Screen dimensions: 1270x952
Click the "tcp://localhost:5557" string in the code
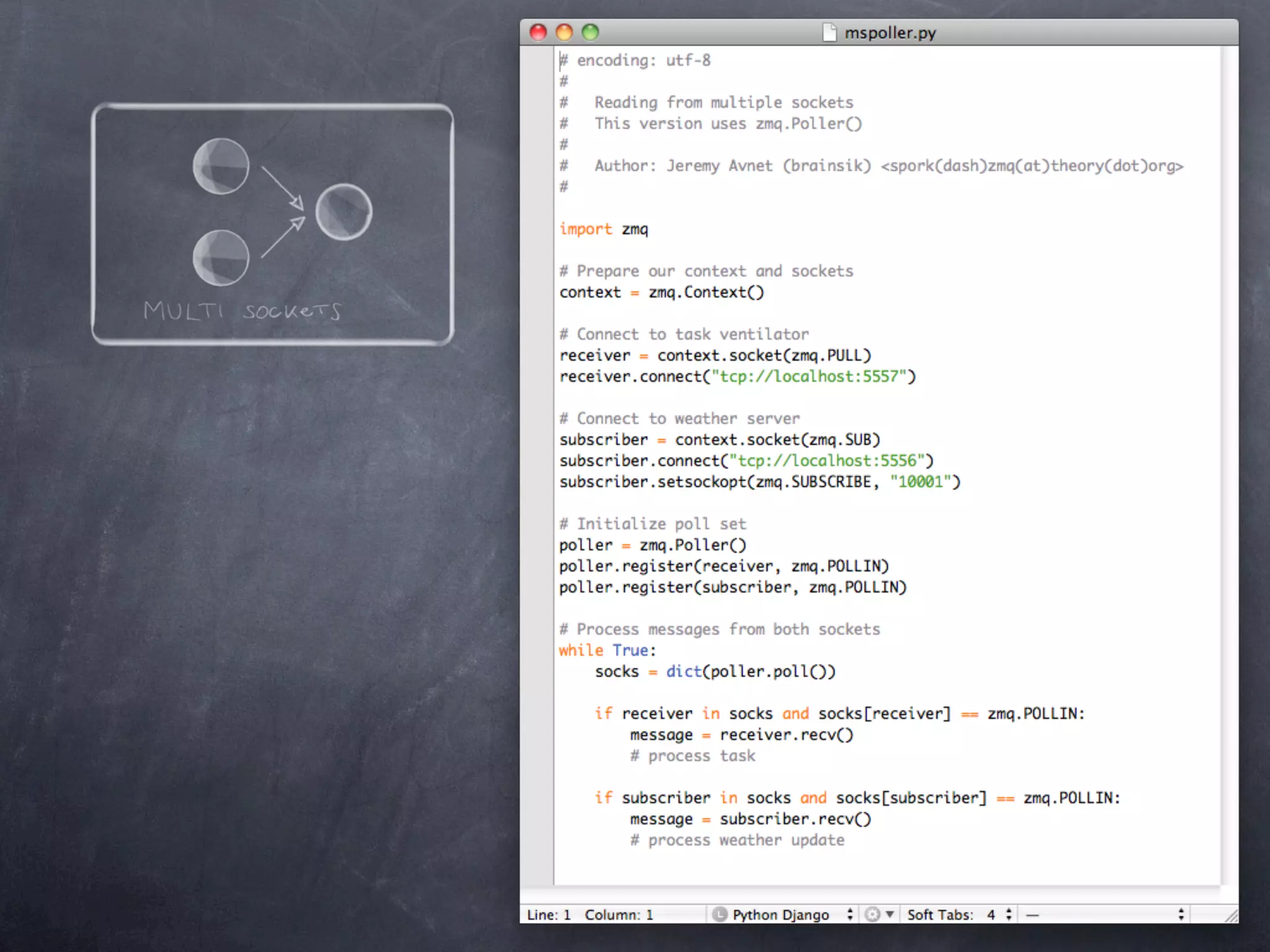point(808,376)
